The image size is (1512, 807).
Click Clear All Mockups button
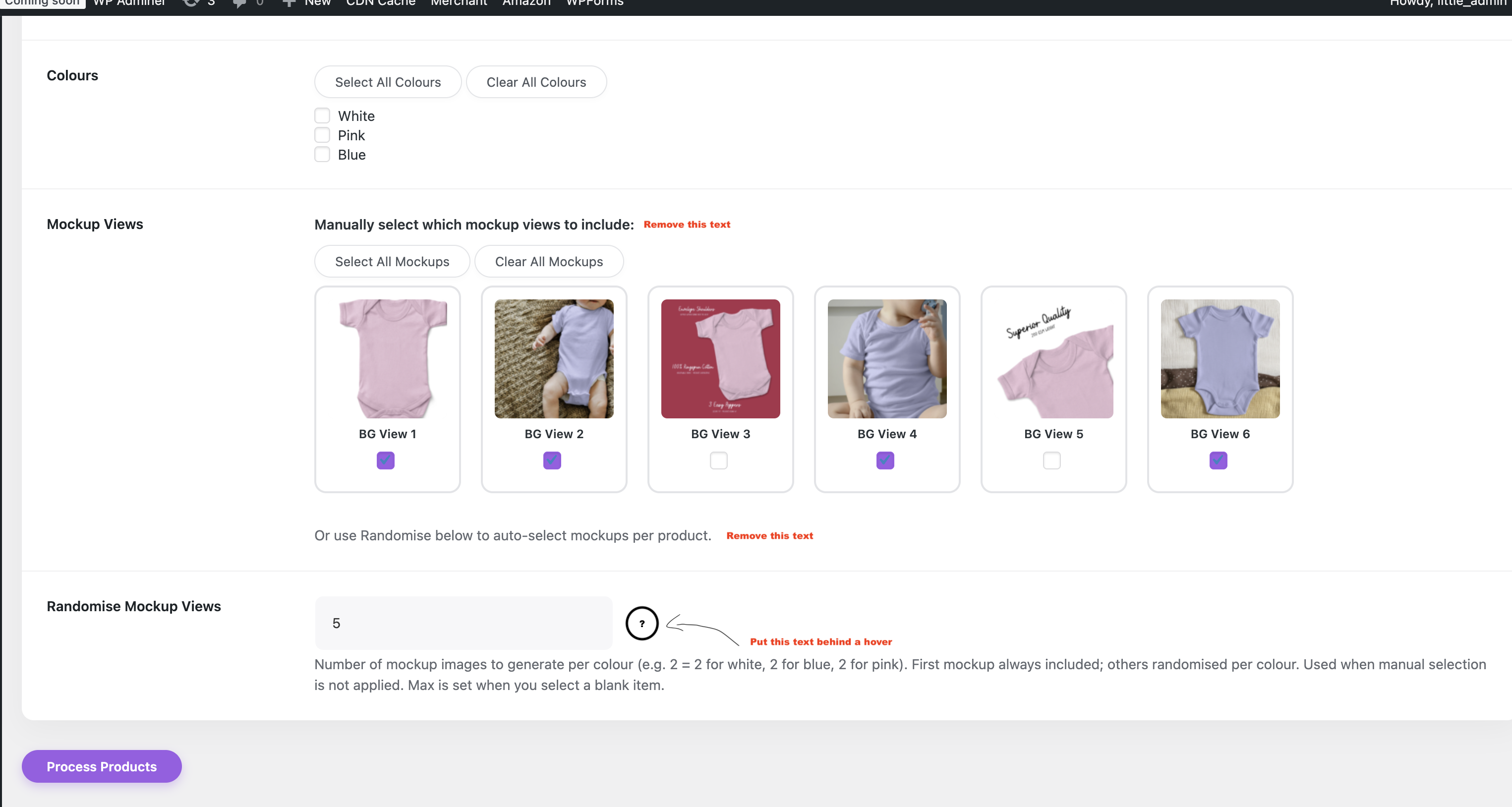549,261
